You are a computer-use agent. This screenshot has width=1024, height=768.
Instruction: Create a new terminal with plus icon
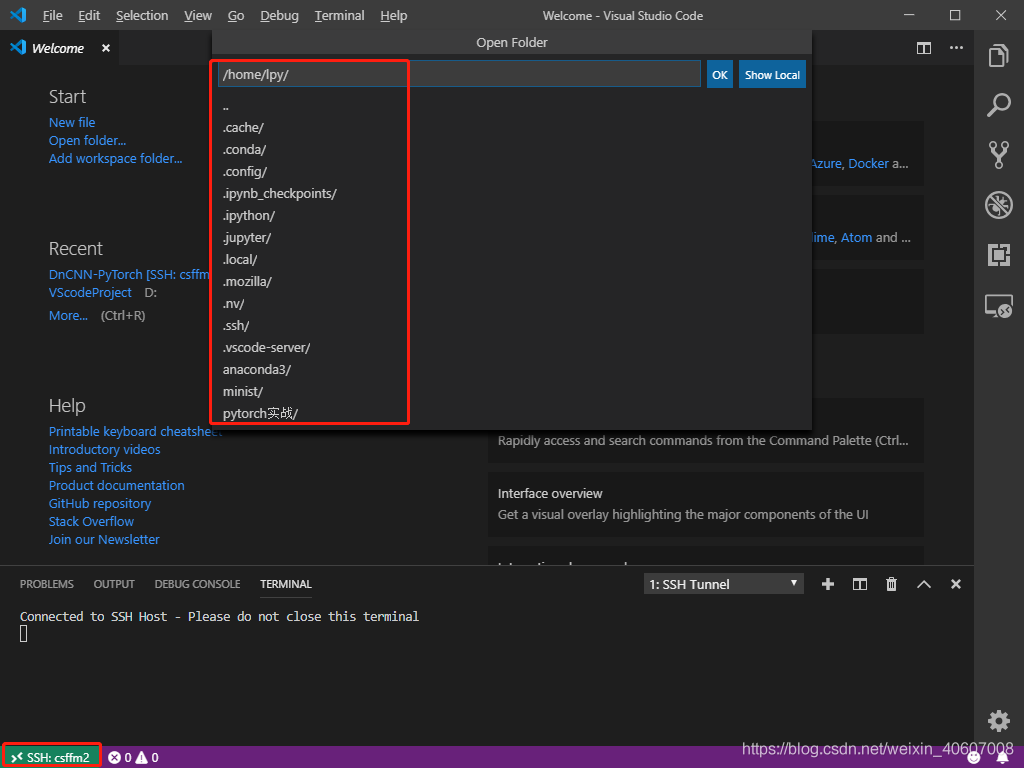pos(827,584)
